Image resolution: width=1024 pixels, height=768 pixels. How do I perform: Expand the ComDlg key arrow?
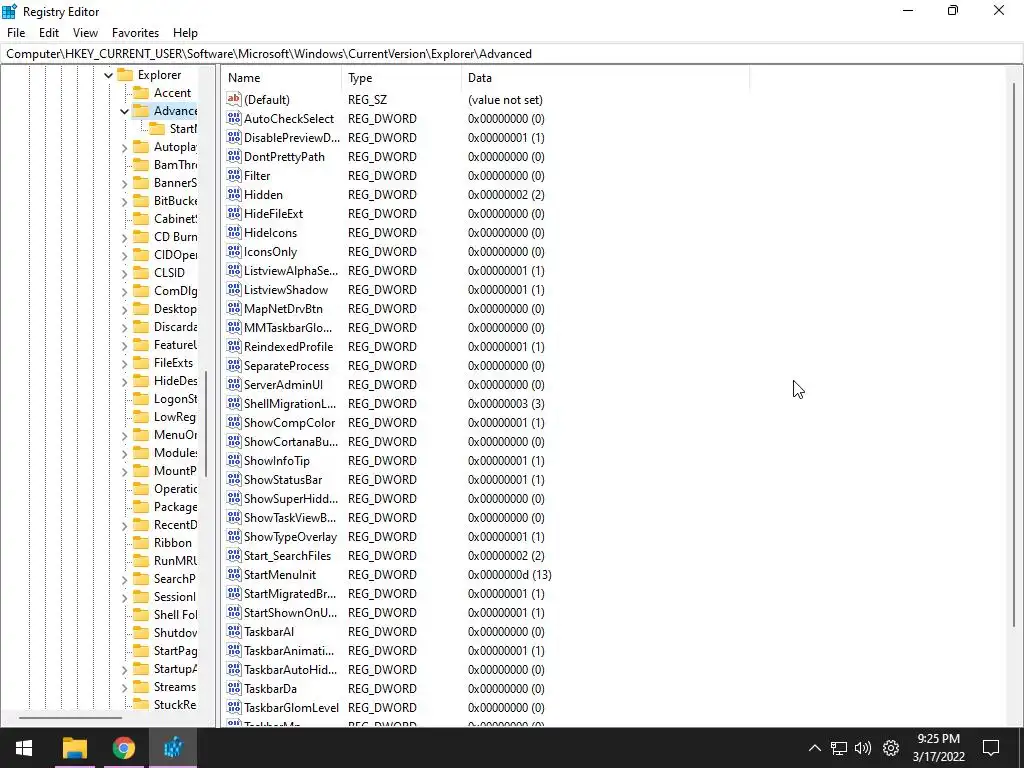124,291
